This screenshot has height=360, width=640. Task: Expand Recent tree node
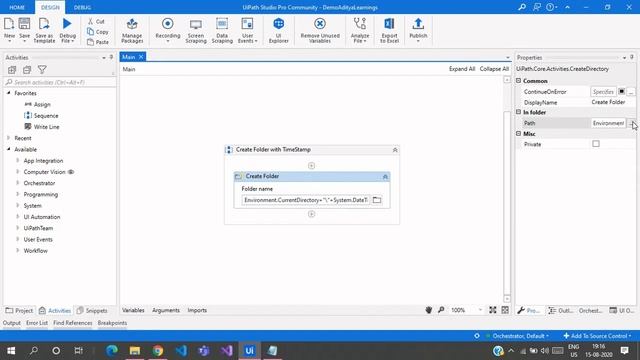pos(9,138)
